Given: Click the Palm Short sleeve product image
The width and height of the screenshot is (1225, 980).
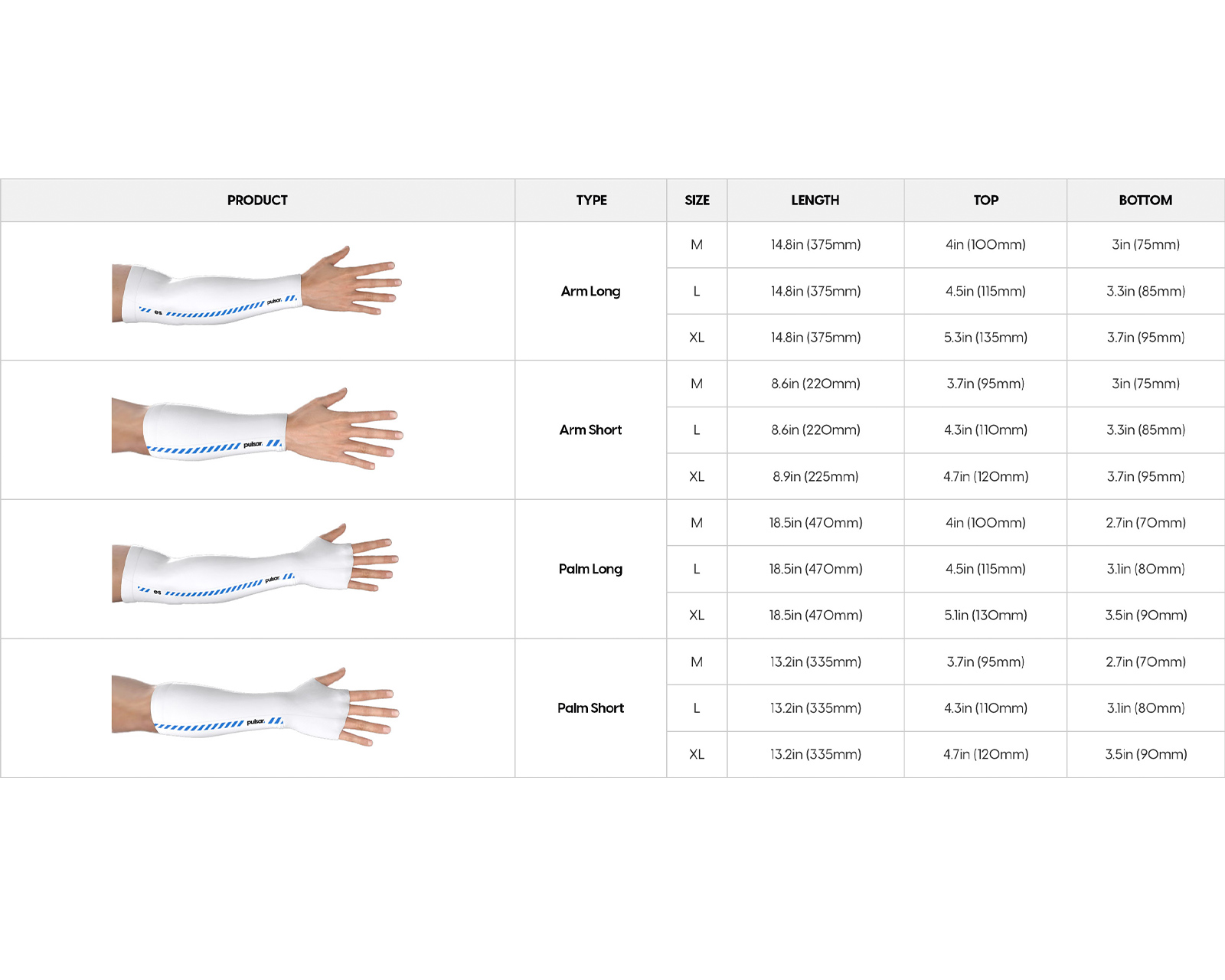Looking at the screenshot, I should [x=256, y=707].
